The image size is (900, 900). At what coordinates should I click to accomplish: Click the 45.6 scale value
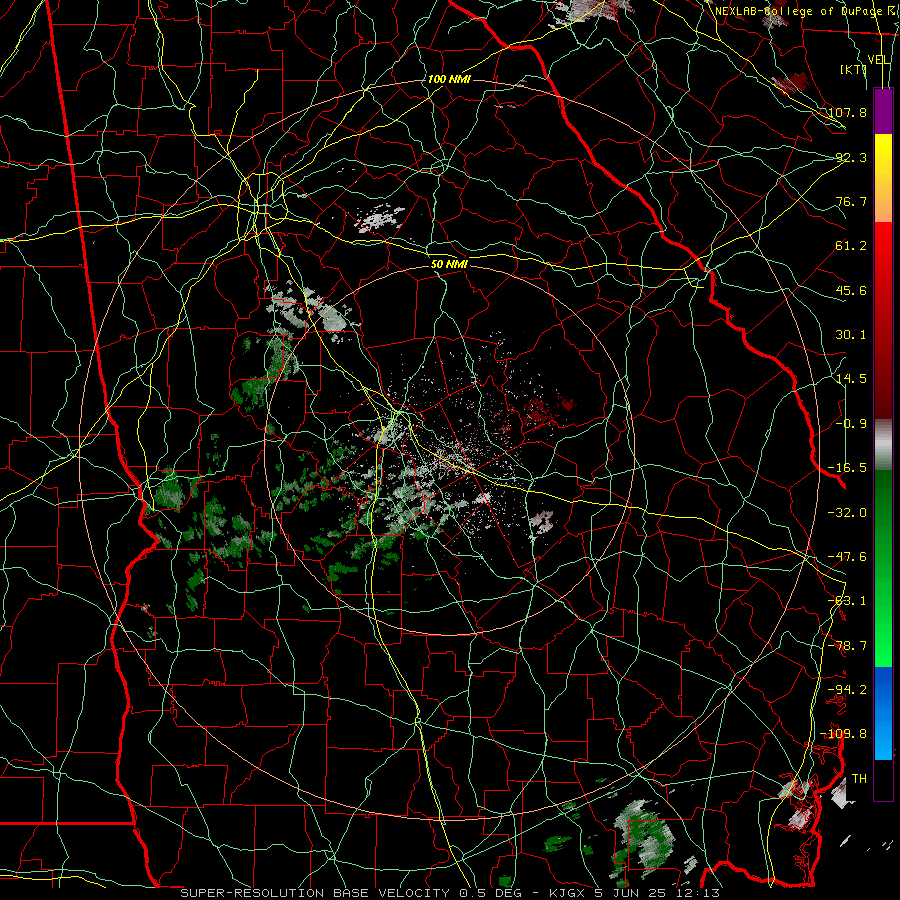tap(851, 290)
